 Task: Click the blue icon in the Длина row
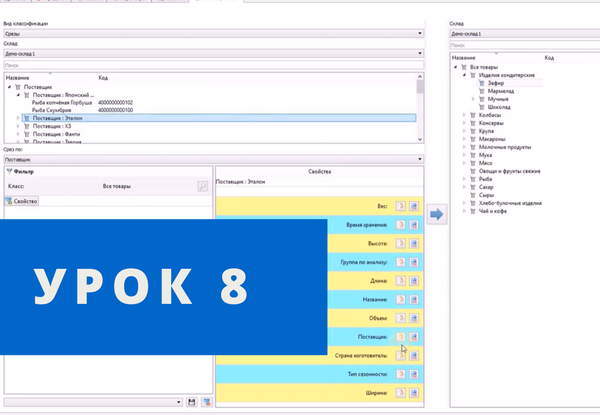[414, 281]
